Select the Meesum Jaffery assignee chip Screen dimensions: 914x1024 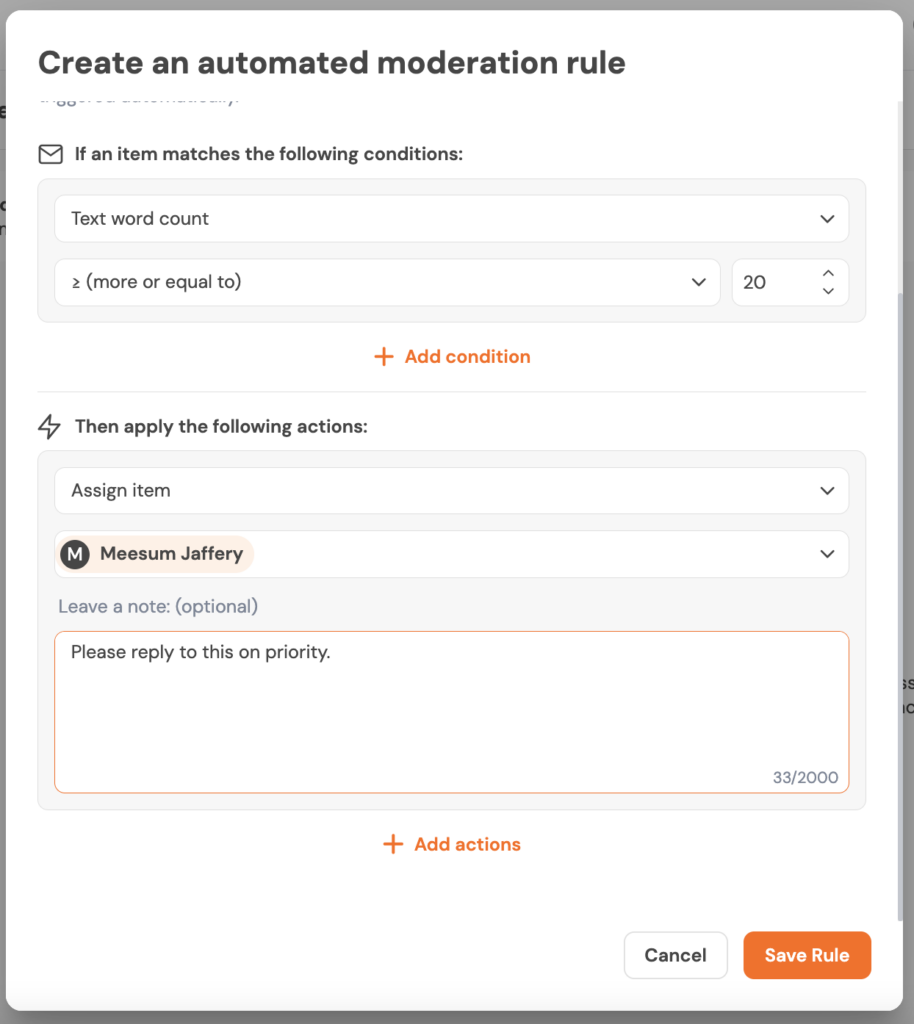click(171, 554)
